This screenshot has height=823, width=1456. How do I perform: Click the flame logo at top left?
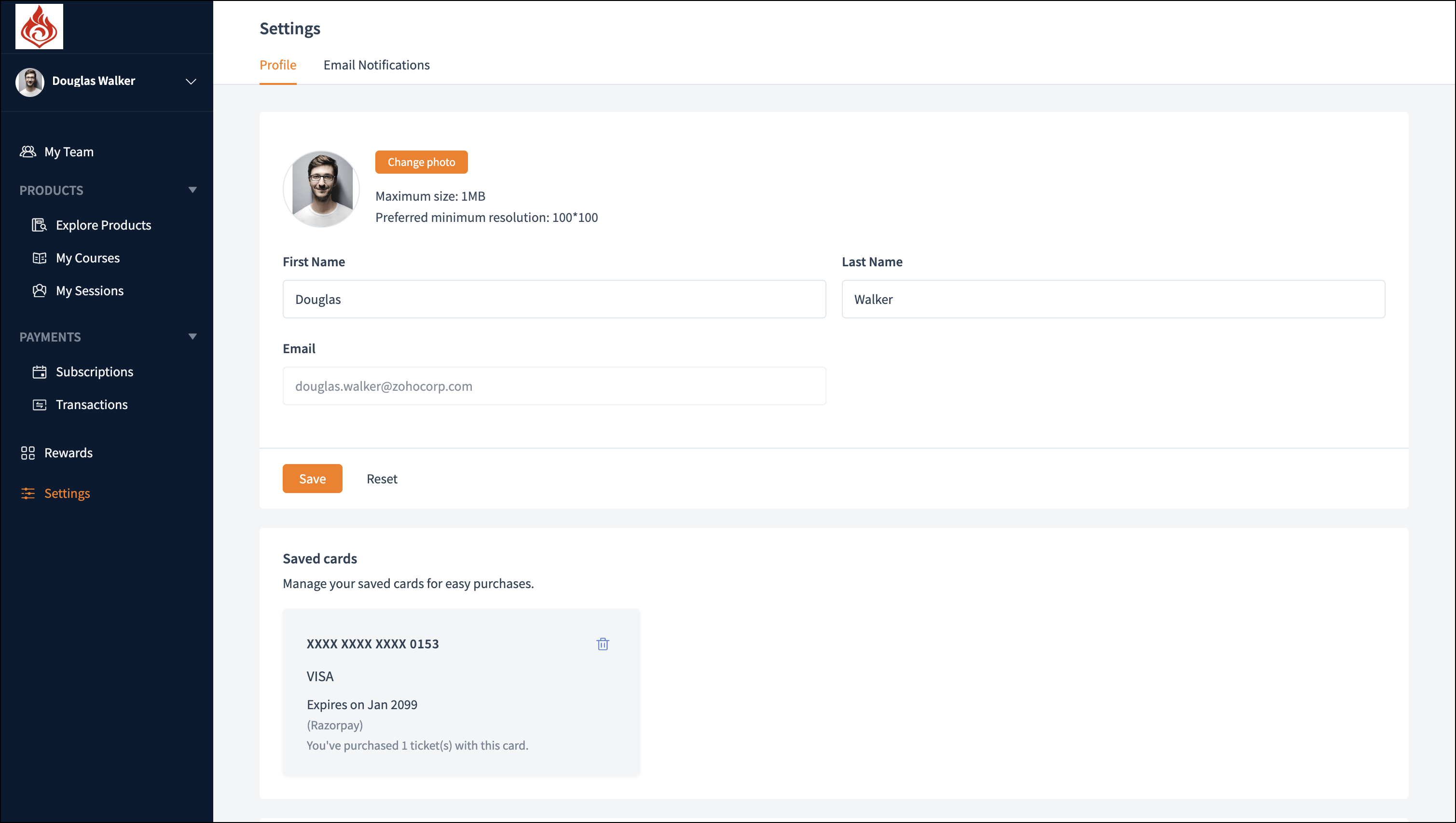[x=39, y=27]
